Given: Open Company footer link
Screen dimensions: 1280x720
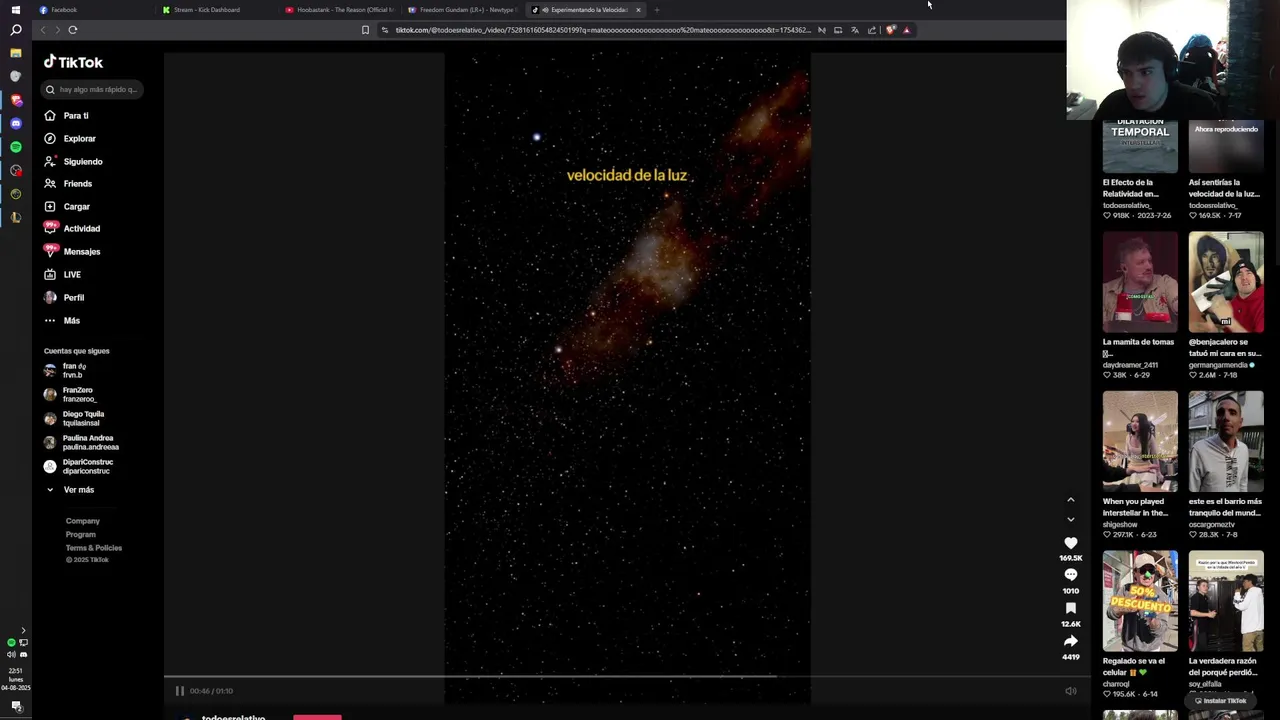Looking at the screenshot, I should 83,521.
